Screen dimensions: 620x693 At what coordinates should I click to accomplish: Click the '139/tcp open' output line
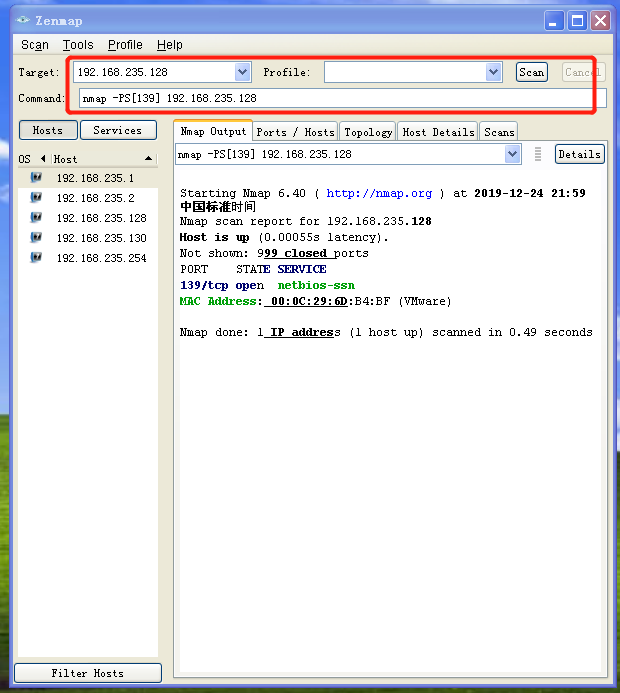(x=222, y=285)
